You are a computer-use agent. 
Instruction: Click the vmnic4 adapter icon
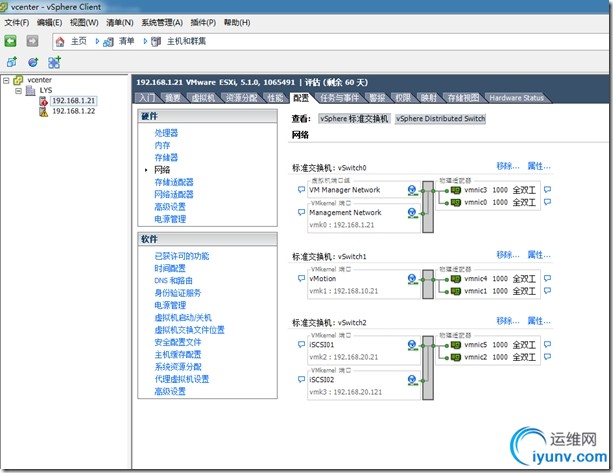(x=456, y=279)
